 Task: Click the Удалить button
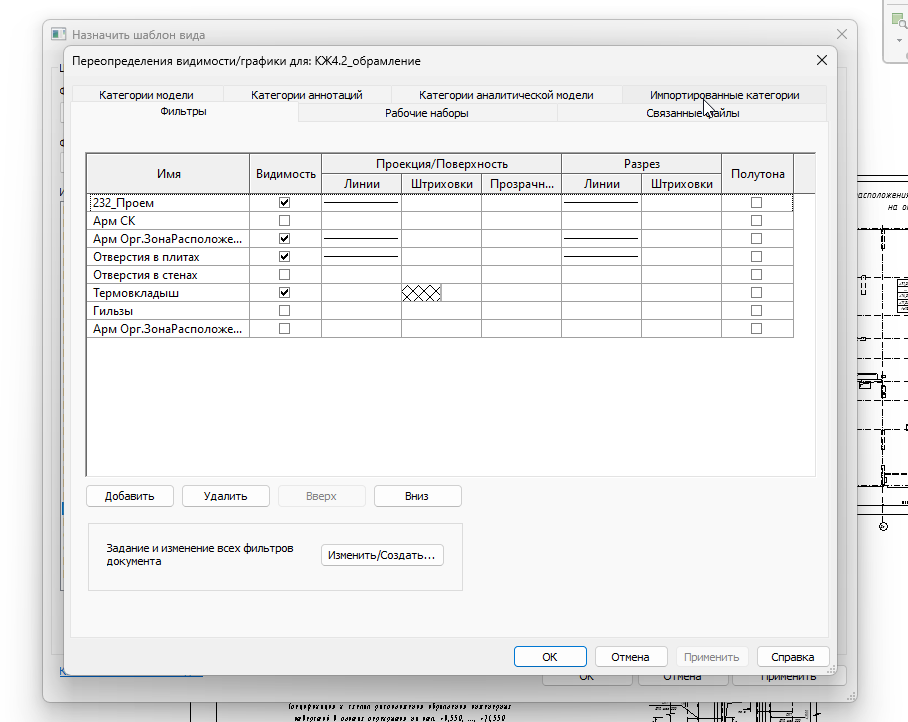coord(226,496)
